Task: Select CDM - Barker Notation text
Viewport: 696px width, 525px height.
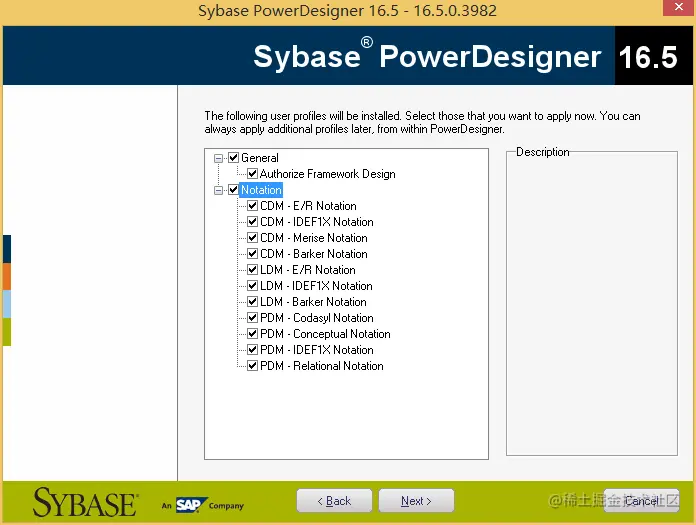Action: 314,254
